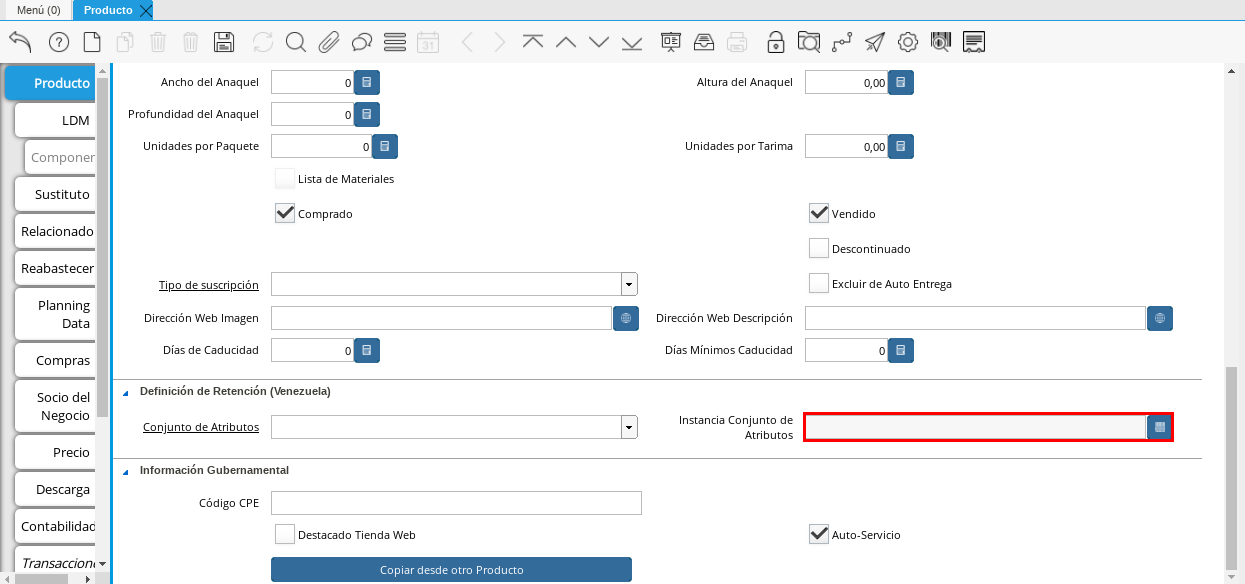Click the undo arrow in toolbar

tap(20, 42)
